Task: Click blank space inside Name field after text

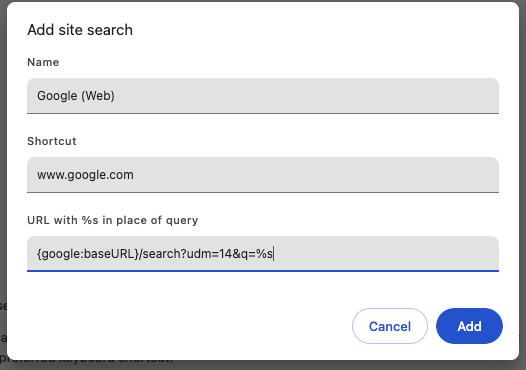Action: pos(302,96)
